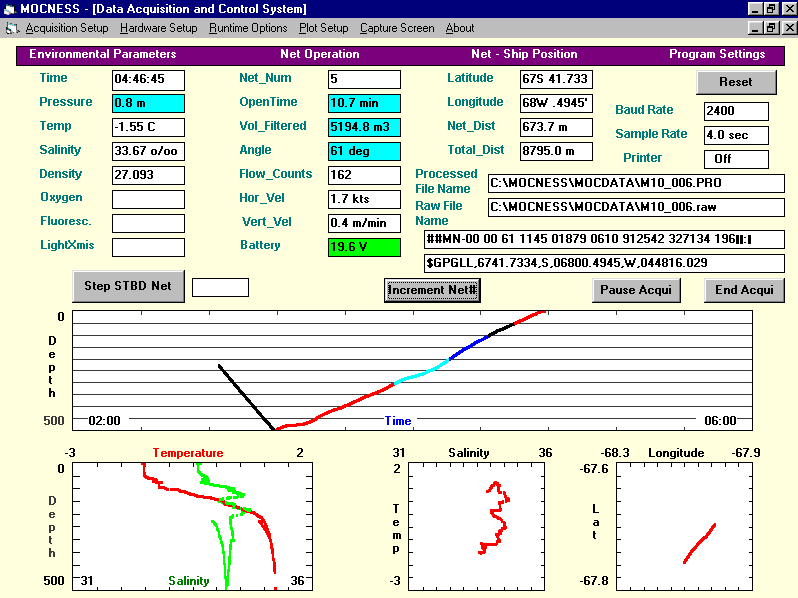Image resolution: width=798 pixels, height=598 pixels.
Task: Click the Hor_Vel field showing 1.7 kts
Action: [x=364, y=199]
